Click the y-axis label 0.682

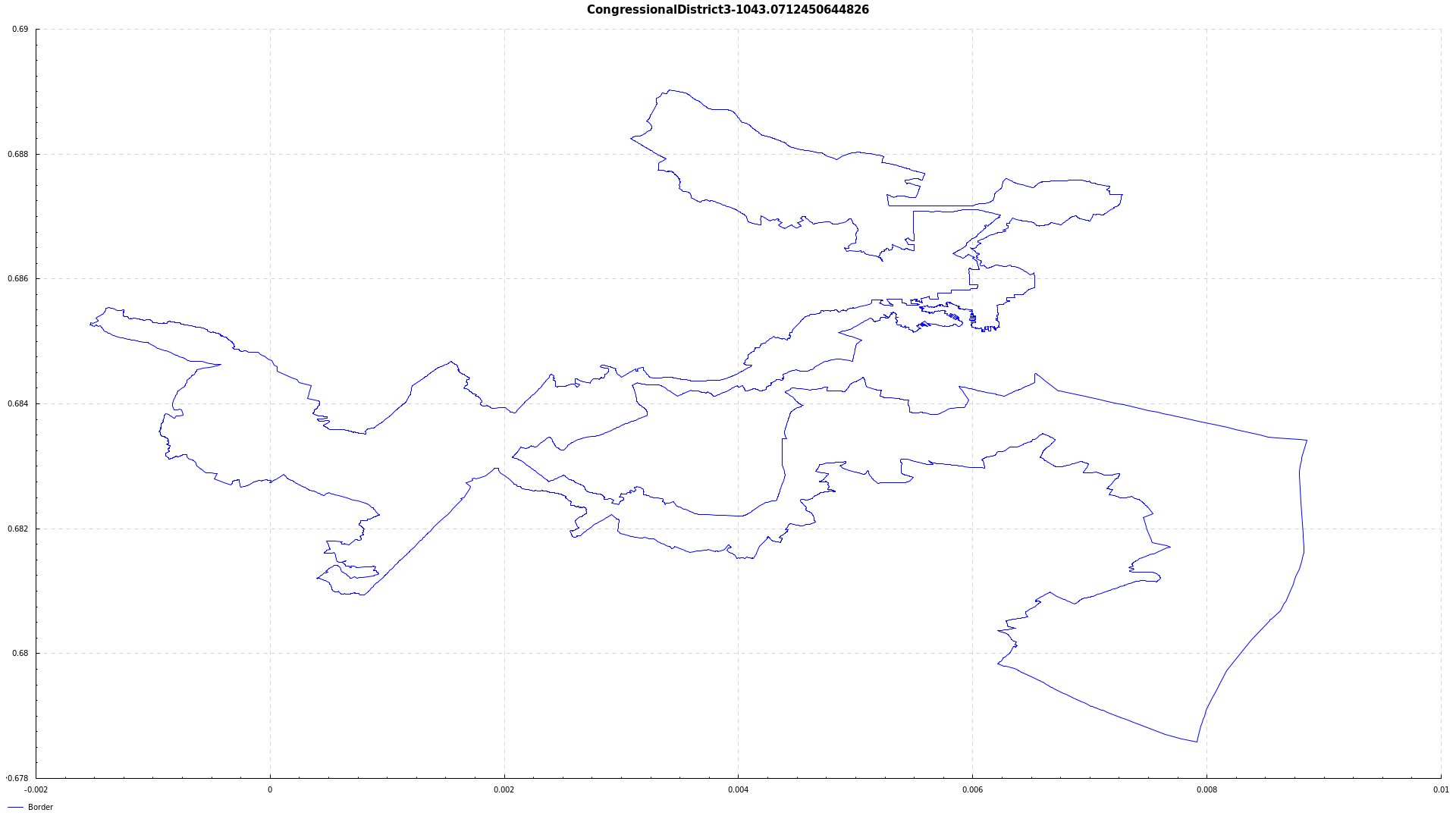point(18,529)
